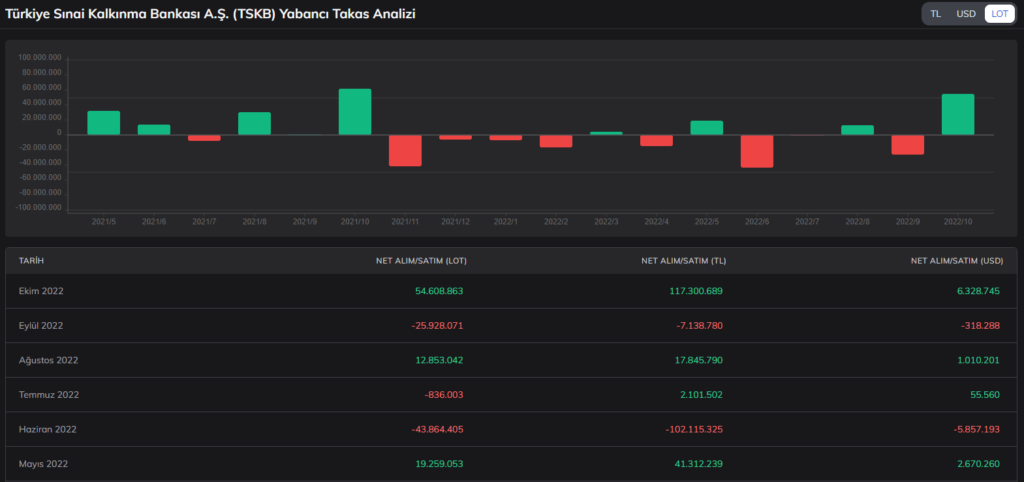Click the LOT value 12.853.042
This screenshot has height=482, width=1024.
439,360
